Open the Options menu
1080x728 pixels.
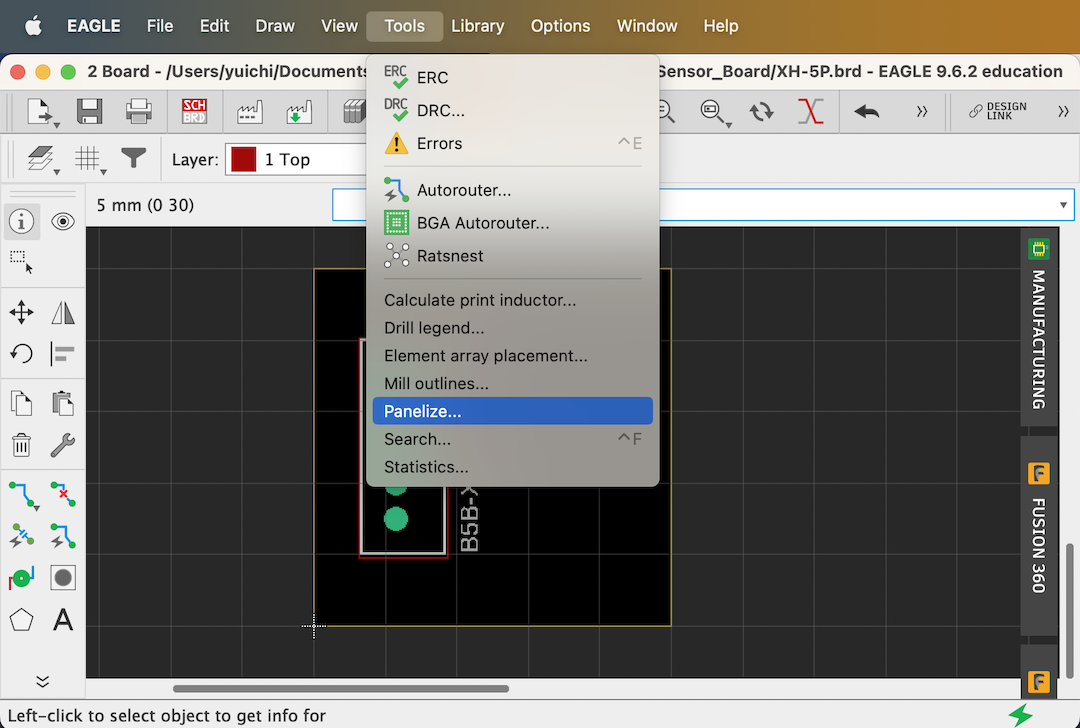click(x=561, y=26)
